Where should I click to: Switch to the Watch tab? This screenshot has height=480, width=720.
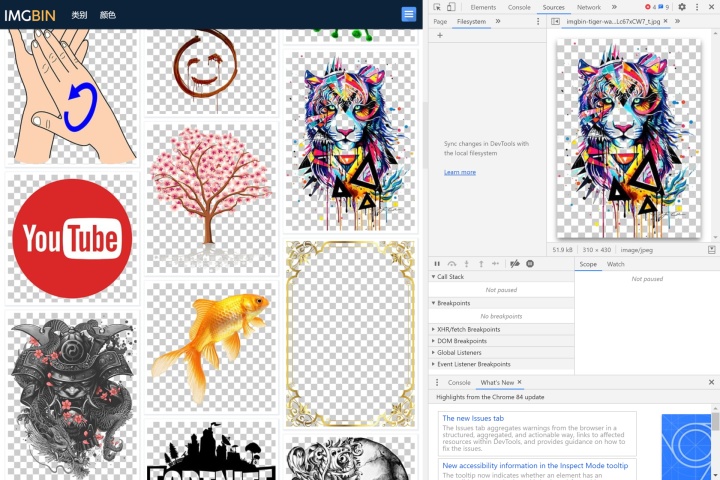(615, 264)
